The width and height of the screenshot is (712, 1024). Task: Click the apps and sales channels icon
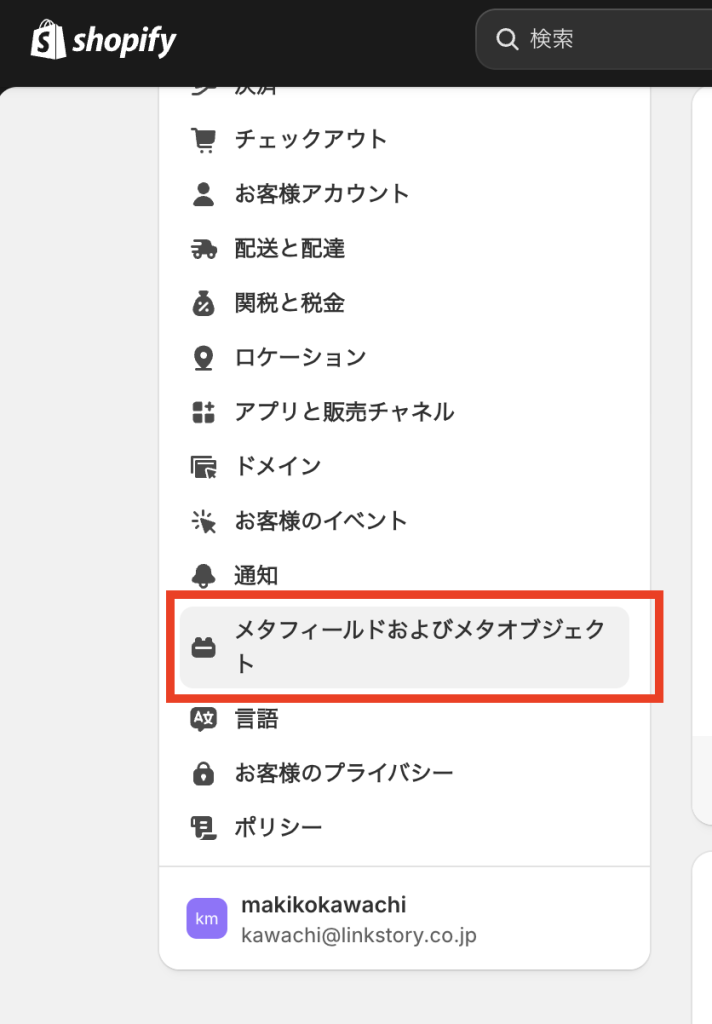click(203, 412)
